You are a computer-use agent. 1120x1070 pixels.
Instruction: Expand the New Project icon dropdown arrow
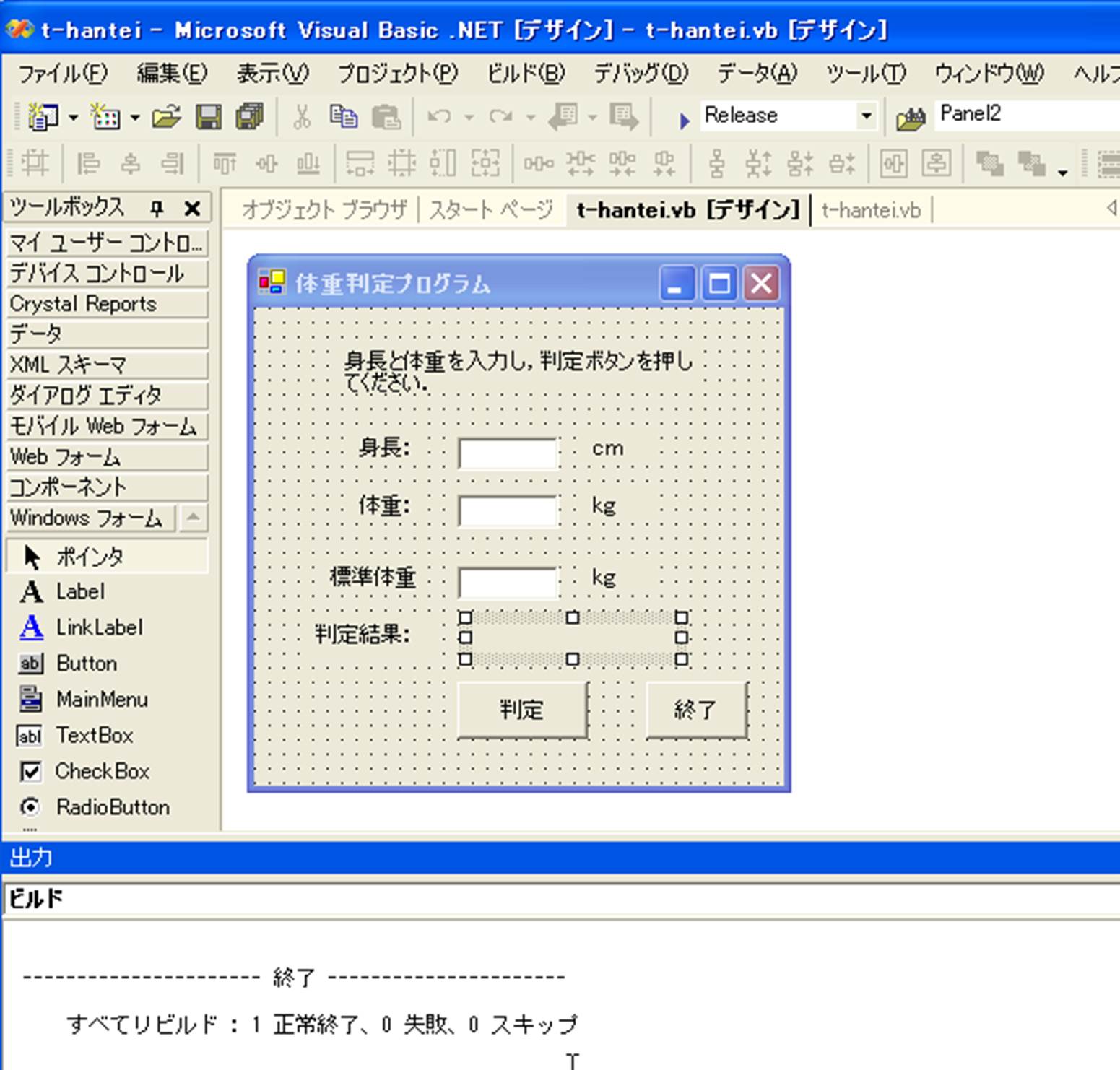74,118
